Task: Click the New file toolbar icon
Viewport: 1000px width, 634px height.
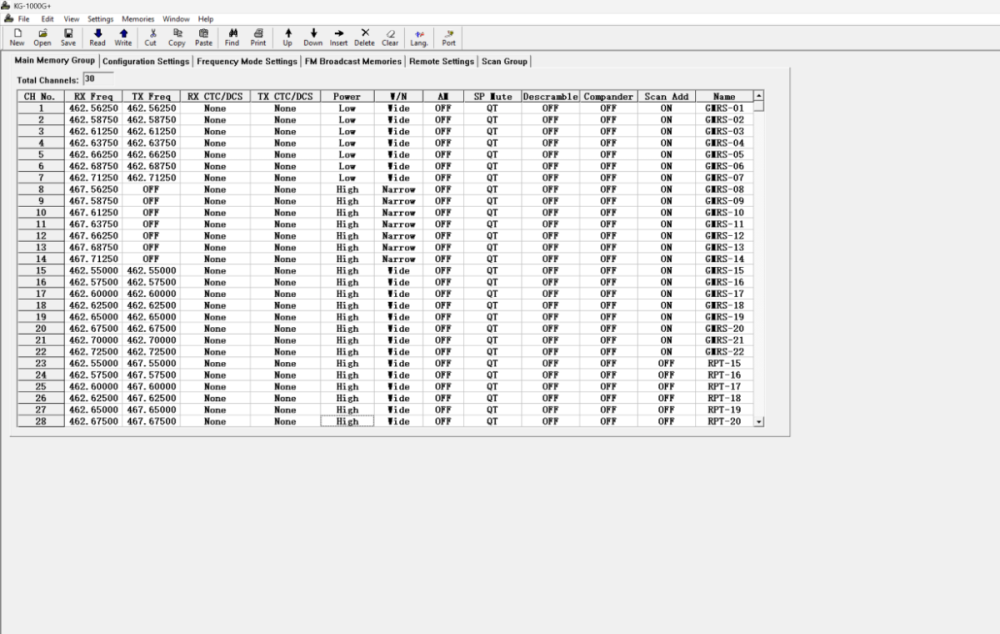Action: [17, 37]
